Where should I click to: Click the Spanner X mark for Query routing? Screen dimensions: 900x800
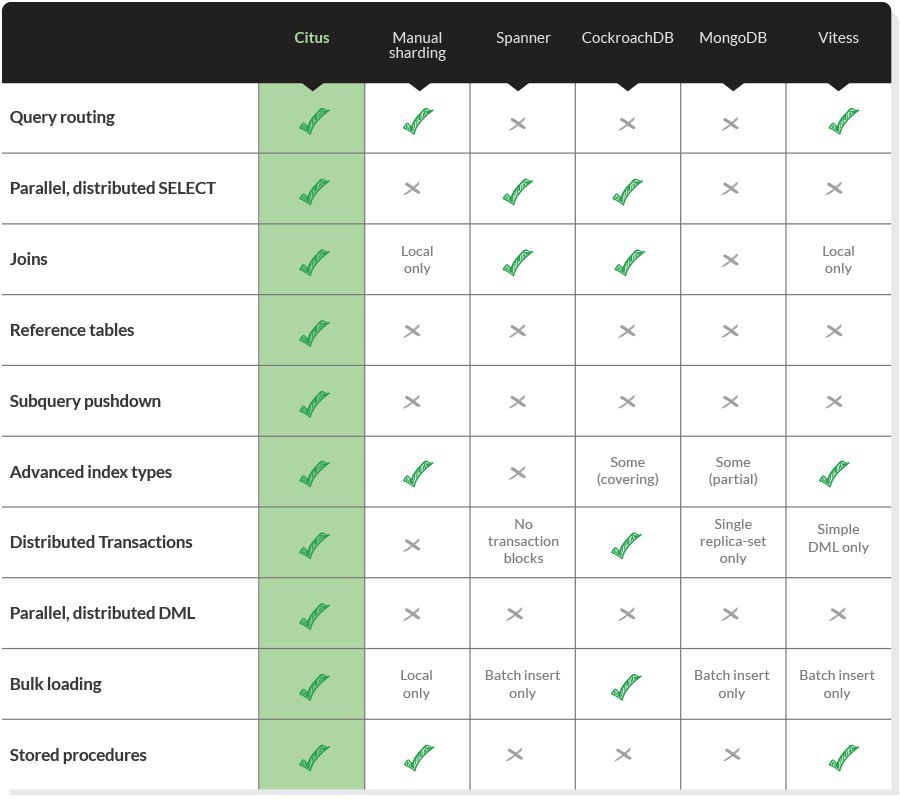[x=517, y=123]
